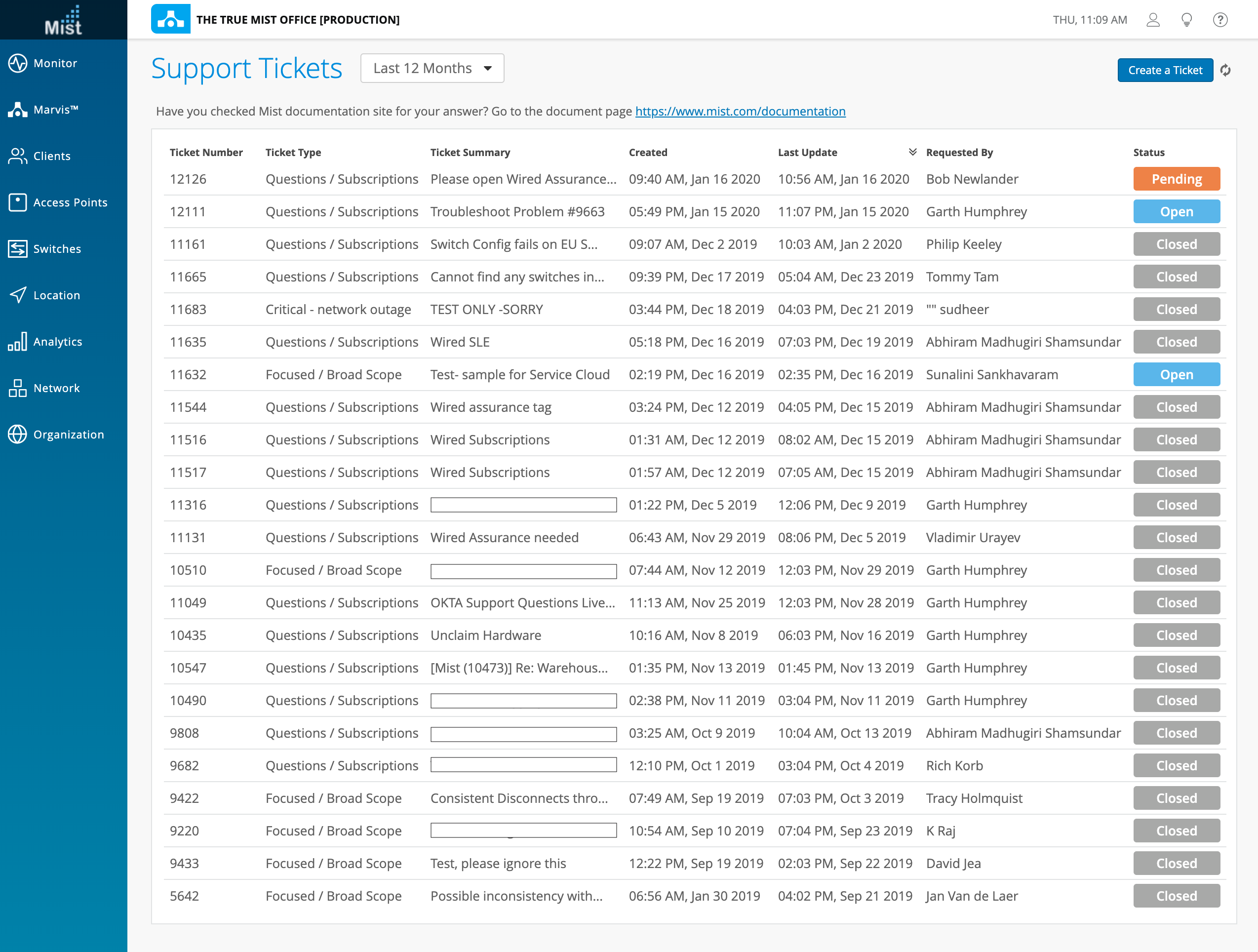Open Marvis from the sidebar icon

[18, 110]
